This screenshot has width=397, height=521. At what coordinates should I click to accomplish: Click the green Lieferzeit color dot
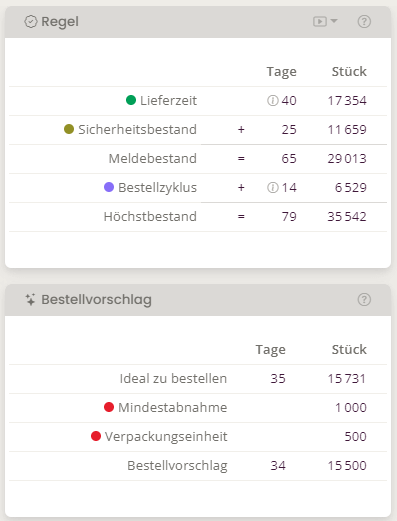[x=131, y=100]
